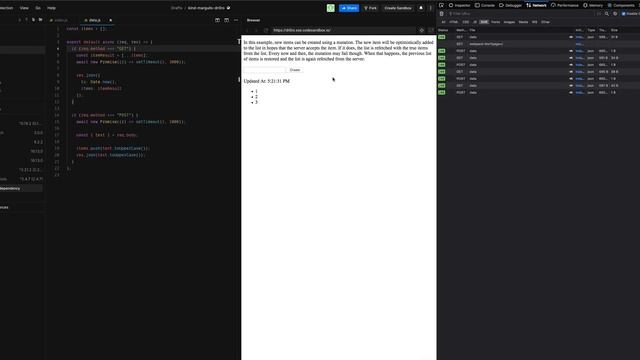640x360 pixels.
Task: Click the new file icon in explorer
Action: coord(33,20)
